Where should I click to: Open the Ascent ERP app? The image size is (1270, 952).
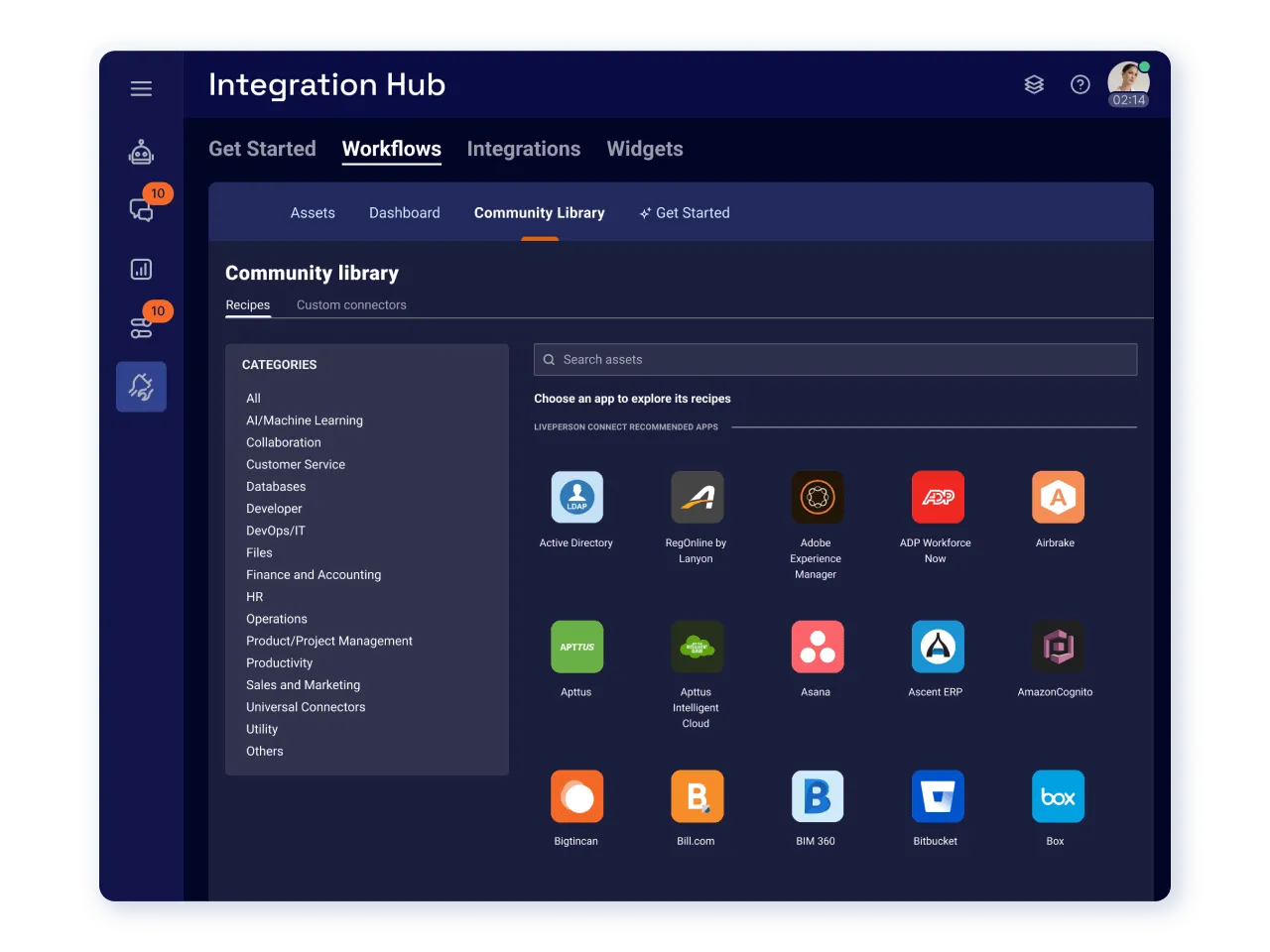tap(937, 647)
